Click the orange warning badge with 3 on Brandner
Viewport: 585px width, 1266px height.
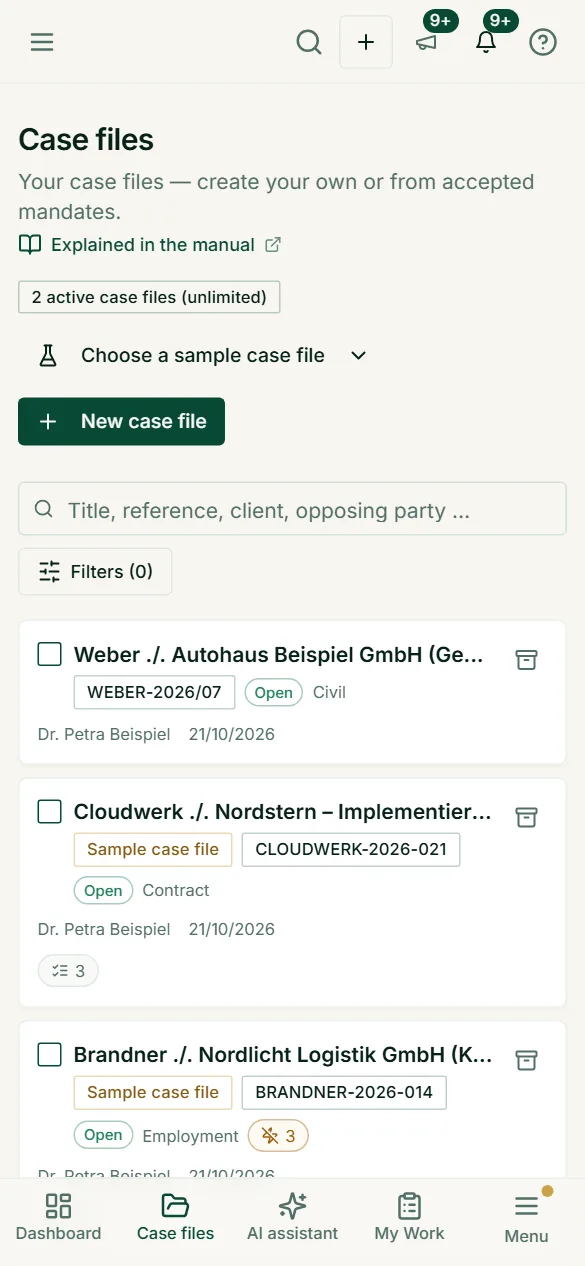pyautogui.click(x=278, y=1136)
